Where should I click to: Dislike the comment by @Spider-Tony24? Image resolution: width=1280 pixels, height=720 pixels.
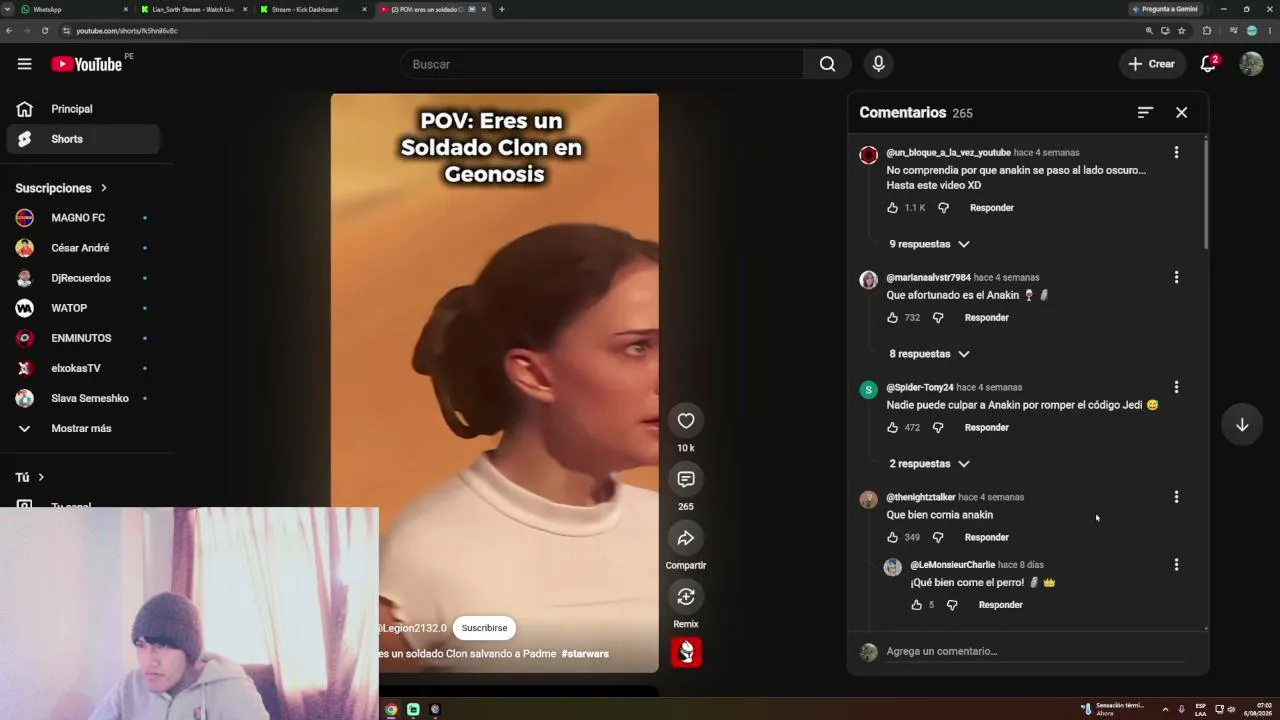(x=938, y=428)
